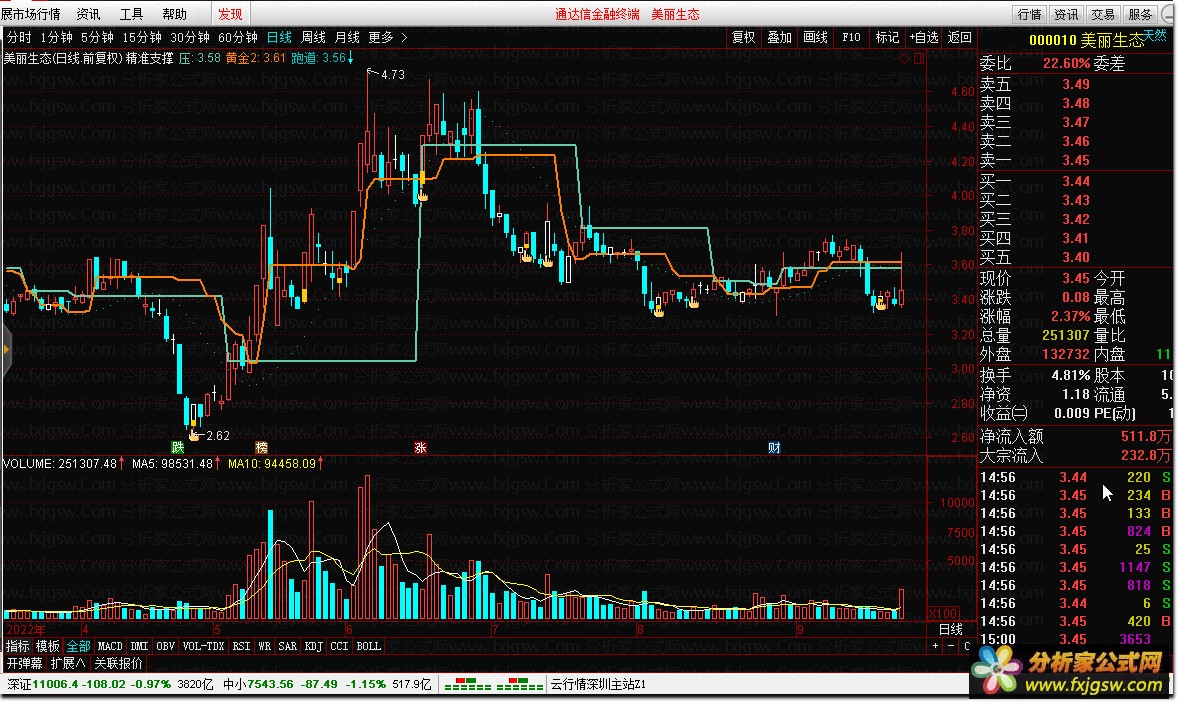
Task: Click the 跌 event marker below chart
Action: pos(178,447)
